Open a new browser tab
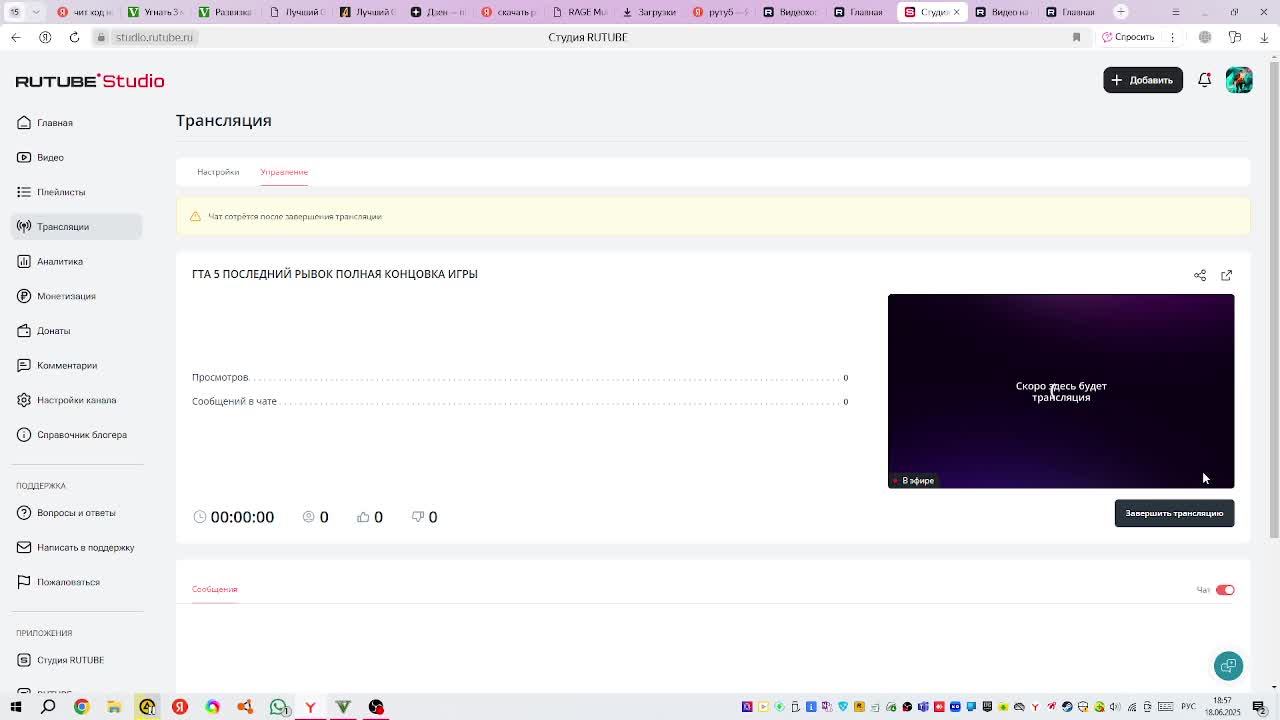1280x720 pixels. coord(1121,12)
